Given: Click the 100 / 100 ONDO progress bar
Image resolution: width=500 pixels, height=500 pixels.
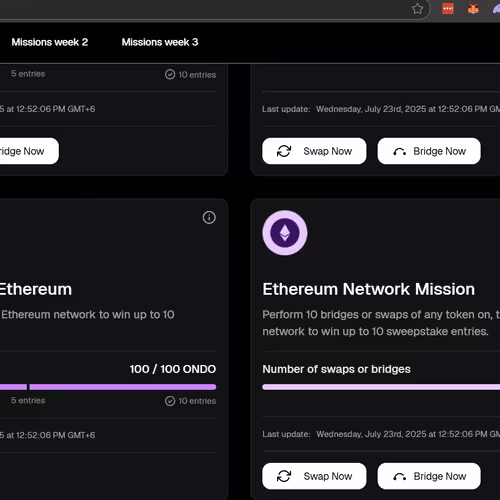Looking at the screenshot, I should (x=108, y=387).
